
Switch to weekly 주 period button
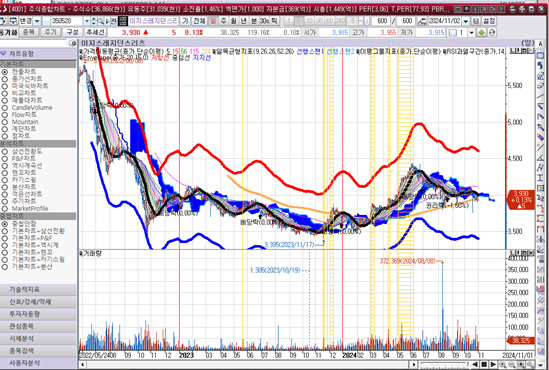(x=223, y=21)
